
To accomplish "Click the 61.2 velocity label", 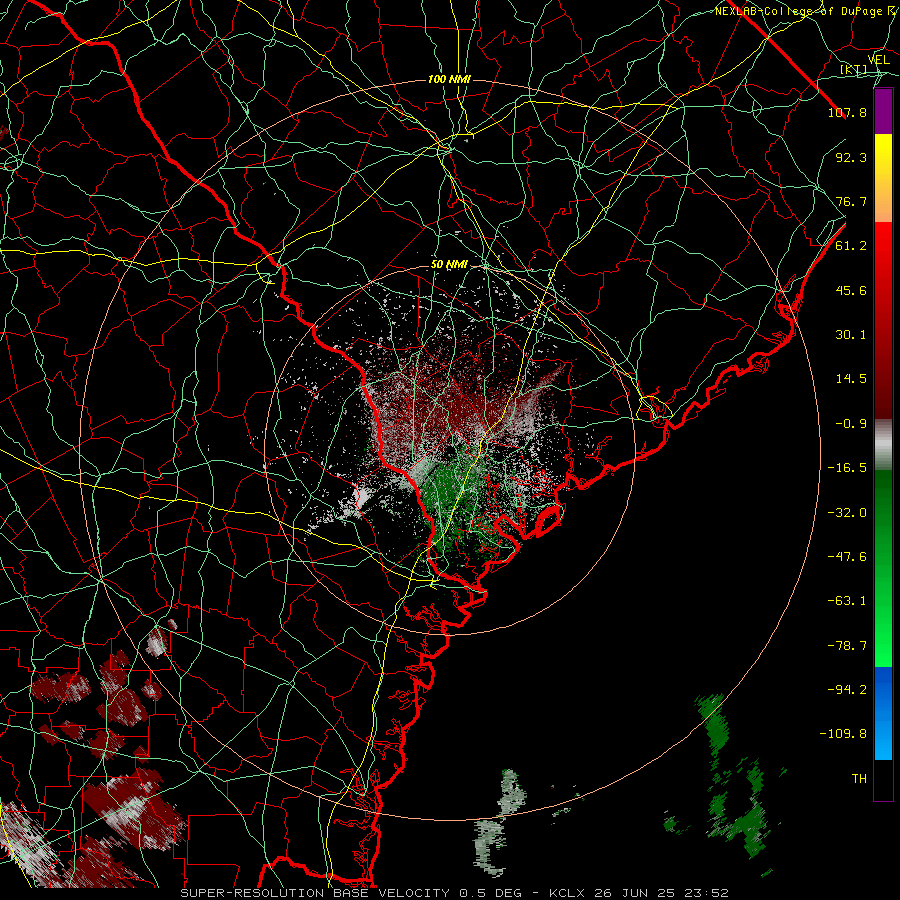I will [x=851, y=246].
